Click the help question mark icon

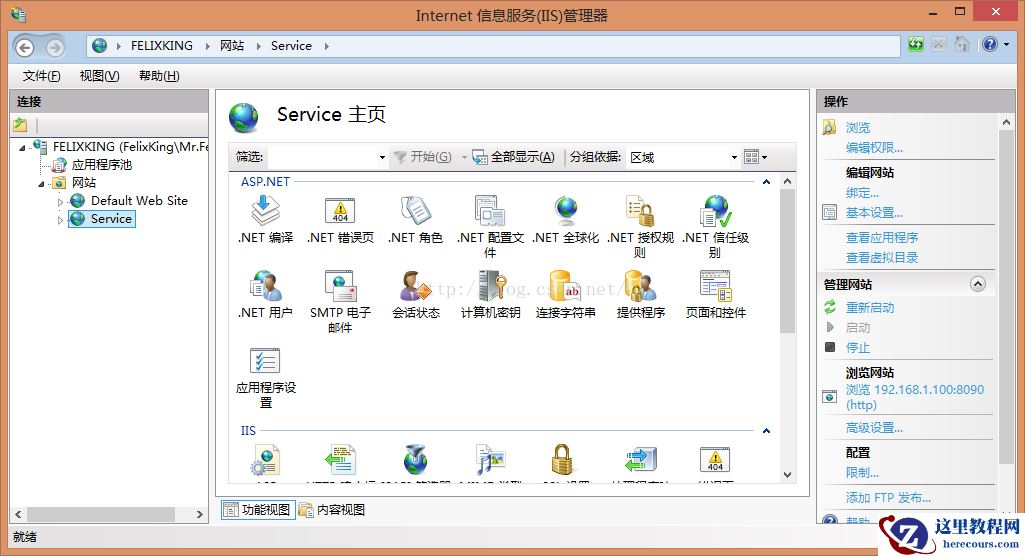point(990,44)
